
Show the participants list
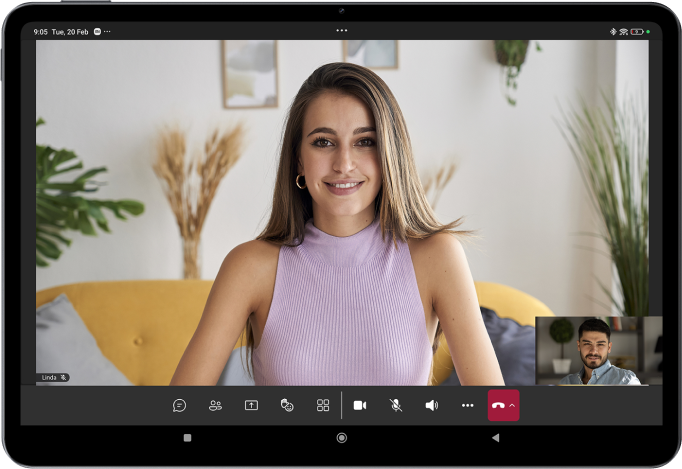(215, 405)
